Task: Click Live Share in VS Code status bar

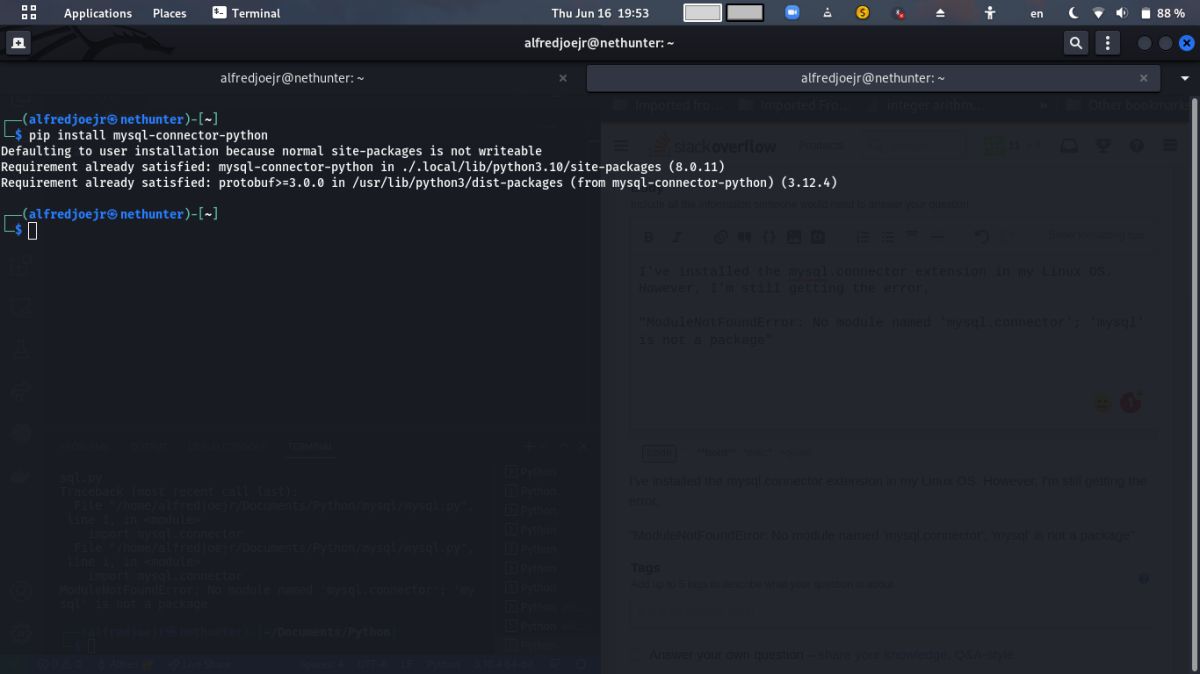Action: [199, 664]
